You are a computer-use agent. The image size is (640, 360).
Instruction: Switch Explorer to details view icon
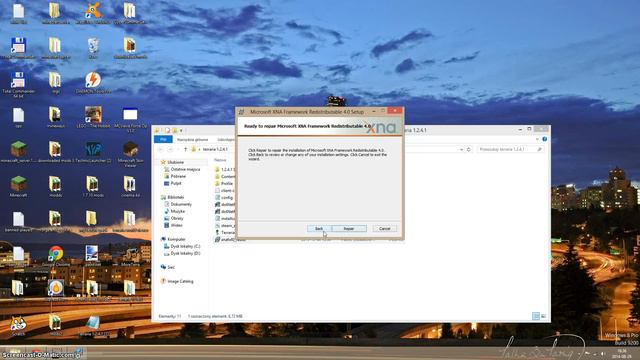pos(536,316)
